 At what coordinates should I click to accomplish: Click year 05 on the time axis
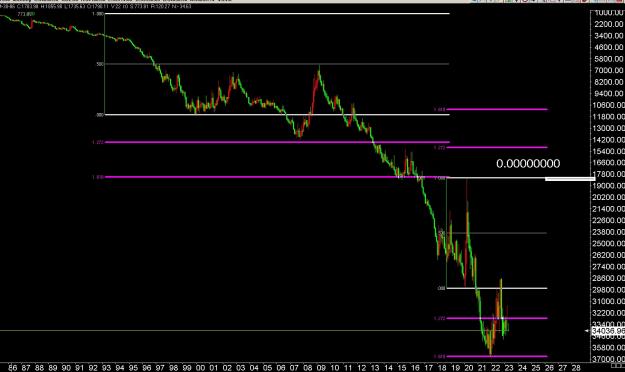tap(267, 368)
